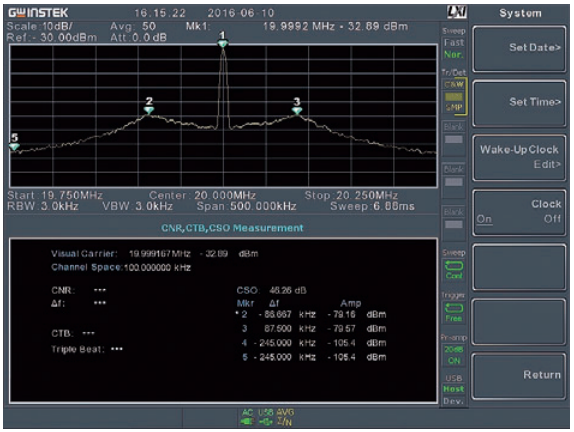Screen dimensions: 574x432
Task: Edit the Wake-Up Clock settings
Action: 519,157
